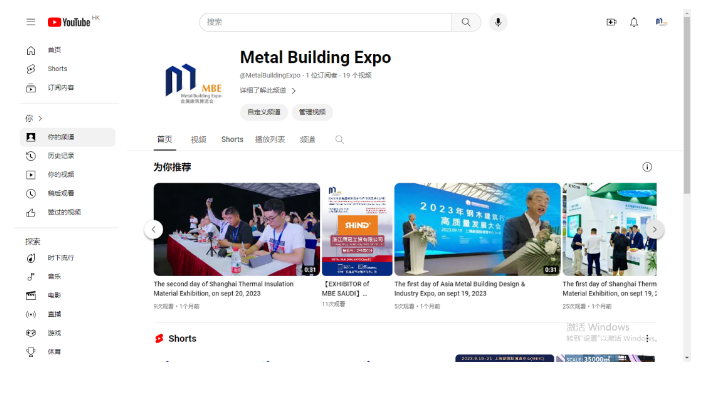Screen dimensions: 718x395
Task: Switch to the 播放列表 tab
Action: coord(270,140)
